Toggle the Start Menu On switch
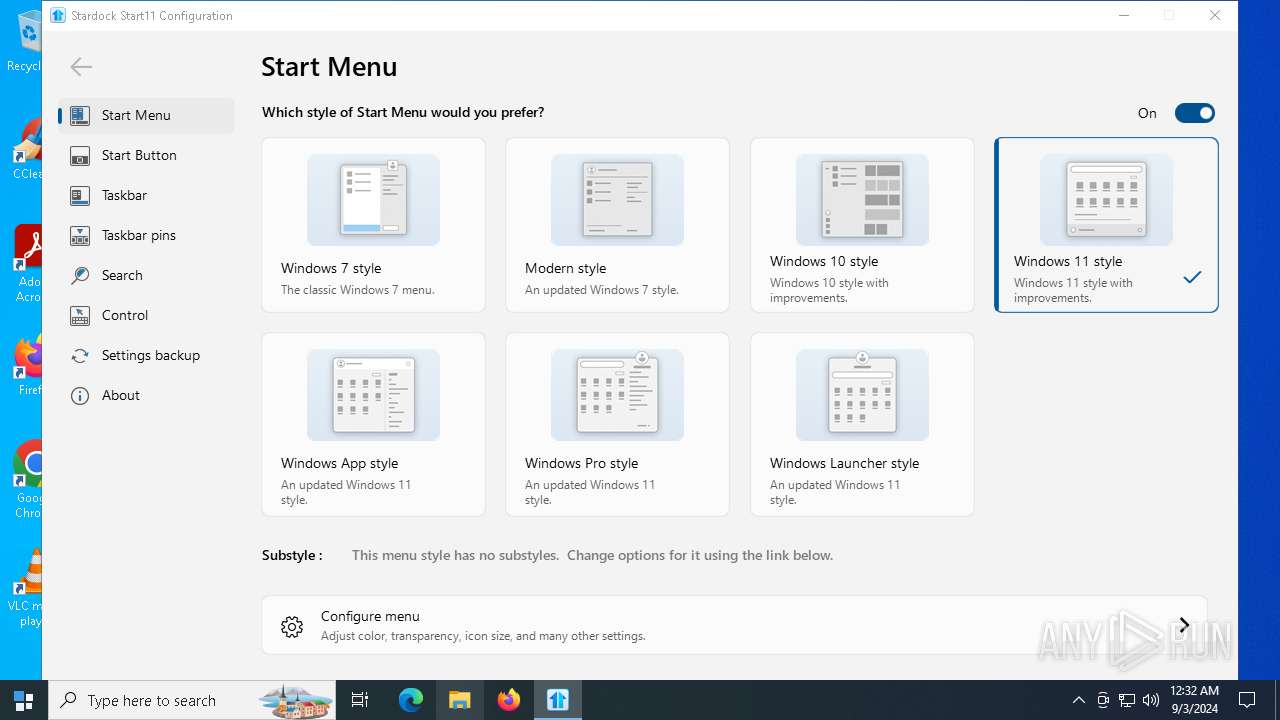1280x720 pixels. click(1194, 113)
